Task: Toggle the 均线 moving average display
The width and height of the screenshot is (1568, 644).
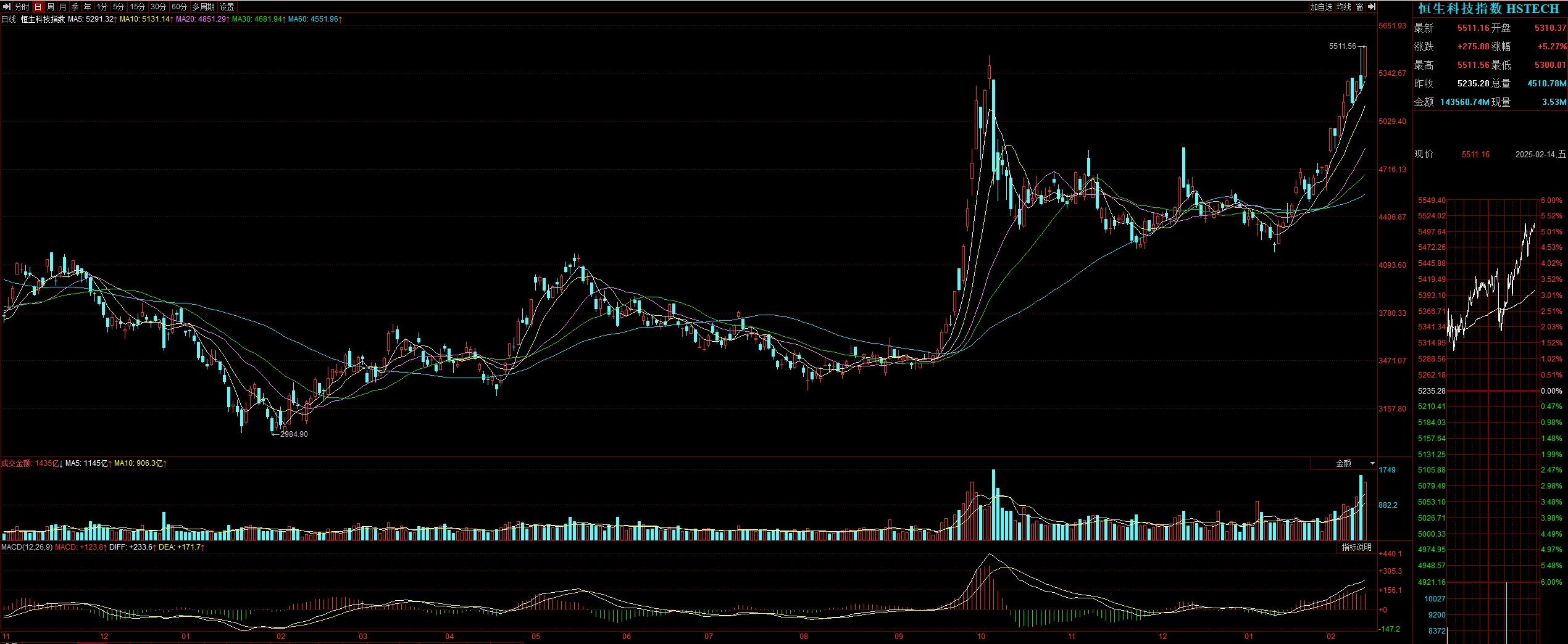Action: (x=1343, y=7)
